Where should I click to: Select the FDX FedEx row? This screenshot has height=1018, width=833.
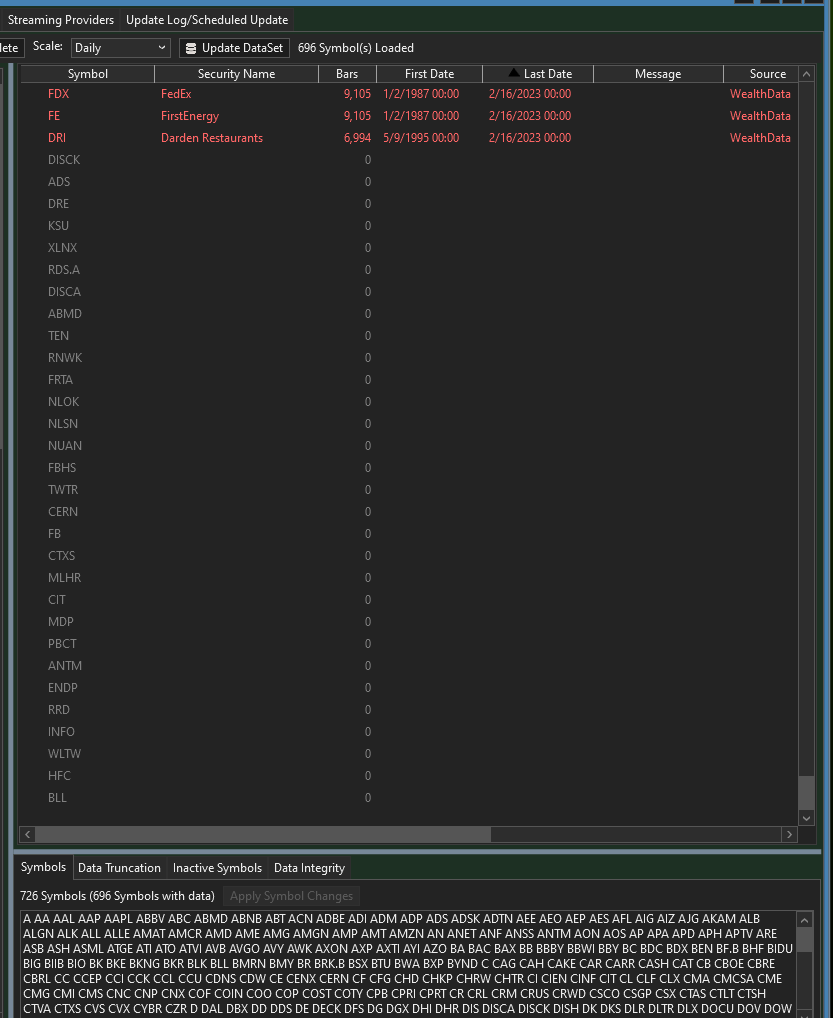(x=200, y=94)
